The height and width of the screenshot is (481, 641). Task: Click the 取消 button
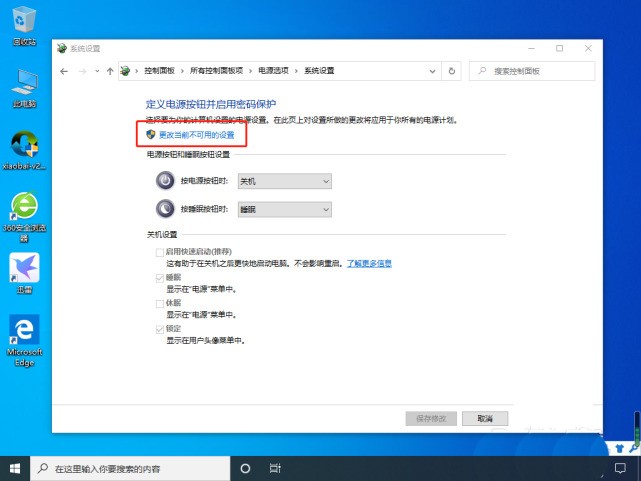[x=485, y=418]
